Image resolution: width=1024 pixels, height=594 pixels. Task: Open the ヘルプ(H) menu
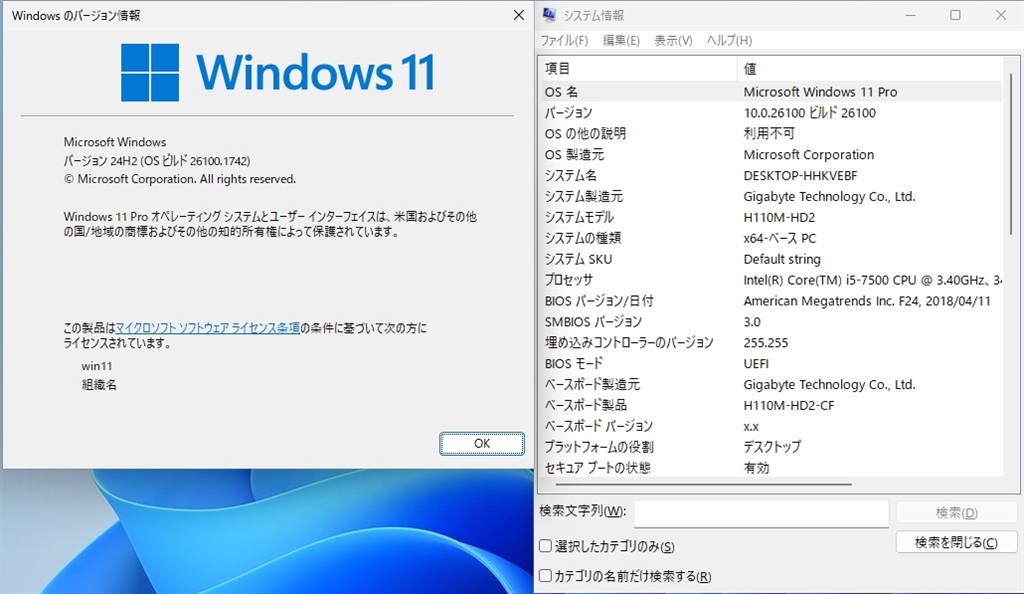coord(729,40)
